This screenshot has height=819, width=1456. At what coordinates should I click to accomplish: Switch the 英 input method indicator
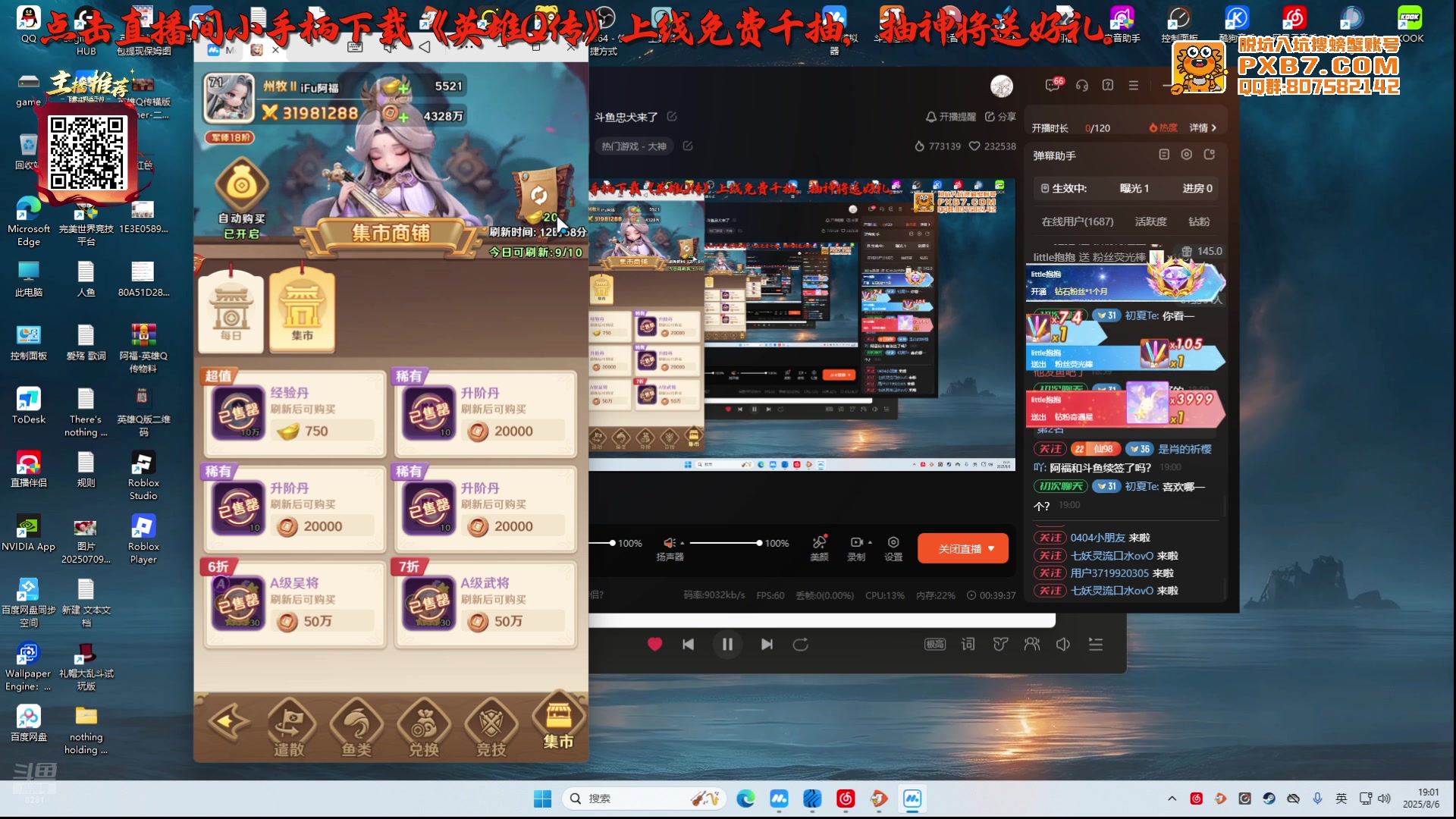click(1341, 799)
